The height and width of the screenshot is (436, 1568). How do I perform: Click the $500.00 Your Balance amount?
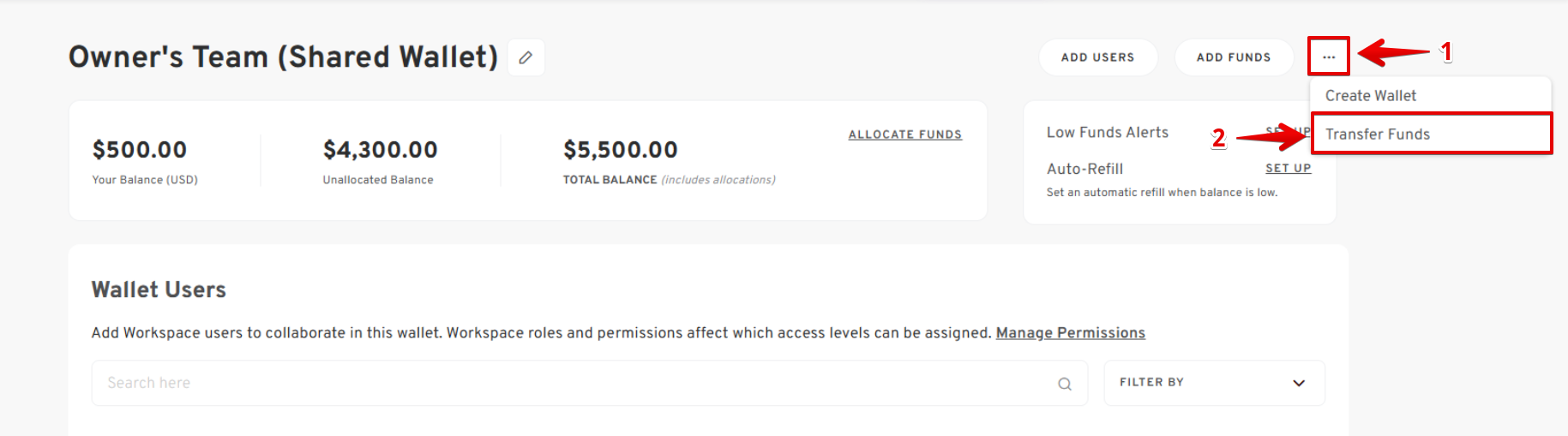pyautogui.click(x=140, y=150)
